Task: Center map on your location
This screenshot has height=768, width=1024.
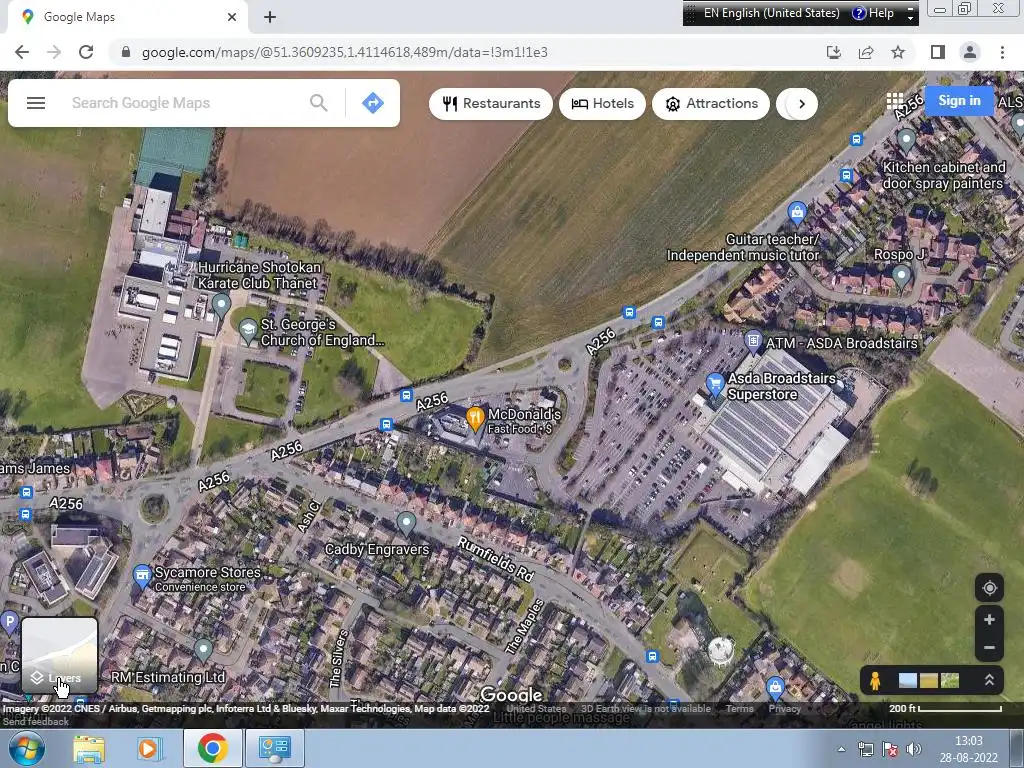Action: tap(989, 588)
